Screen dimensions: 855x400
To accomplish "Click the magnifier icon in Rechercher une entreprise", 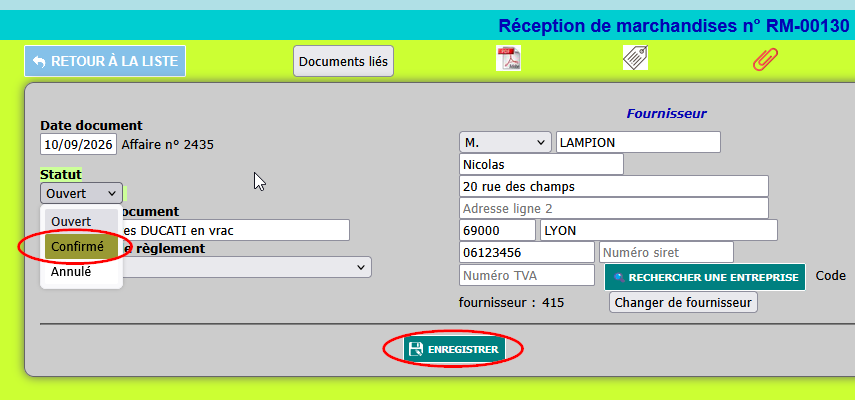I will point(619,277).
